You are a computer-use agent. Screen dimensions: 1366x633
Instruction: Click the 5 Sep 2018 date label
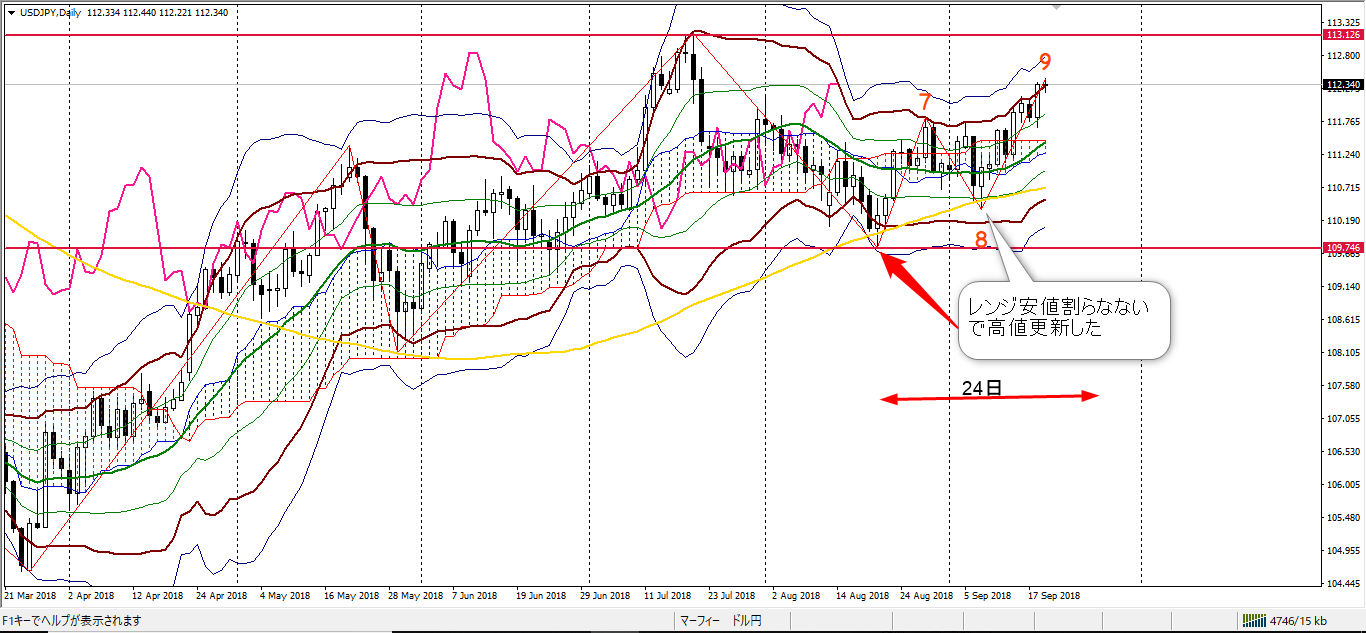tap(990, 595)
